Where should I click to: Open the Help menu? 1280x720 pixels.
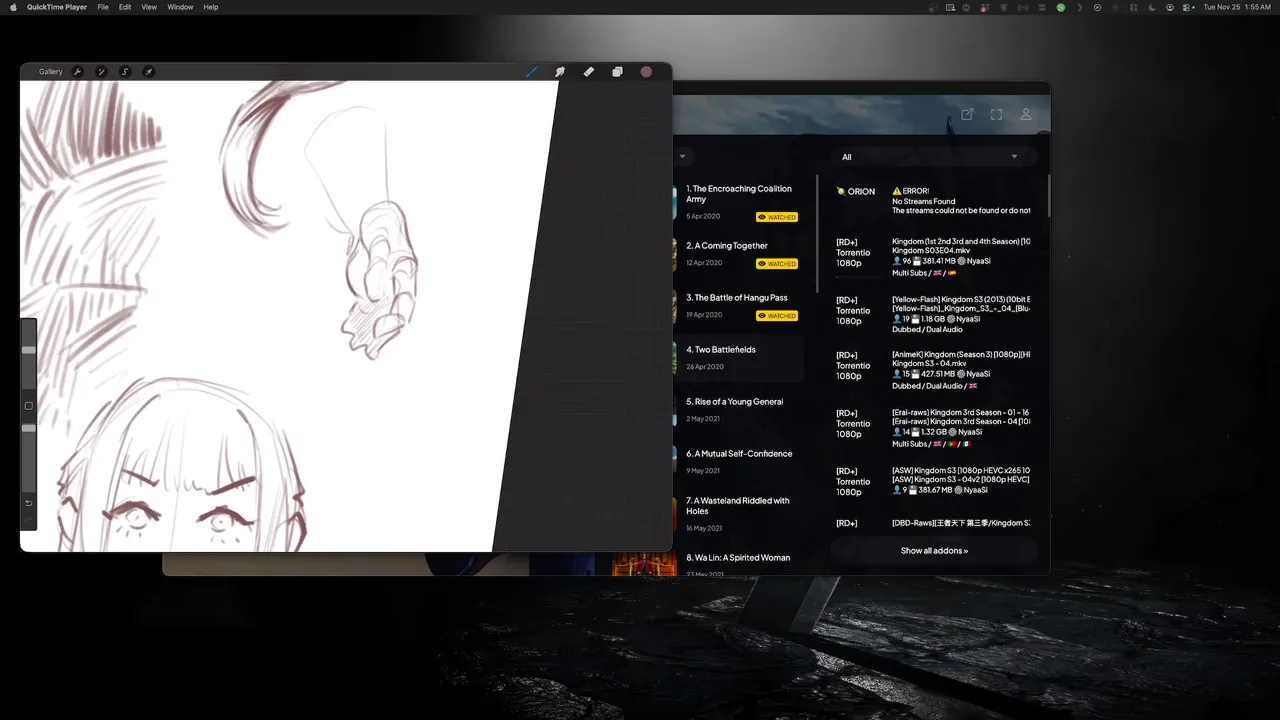click(x=211, y=7)
